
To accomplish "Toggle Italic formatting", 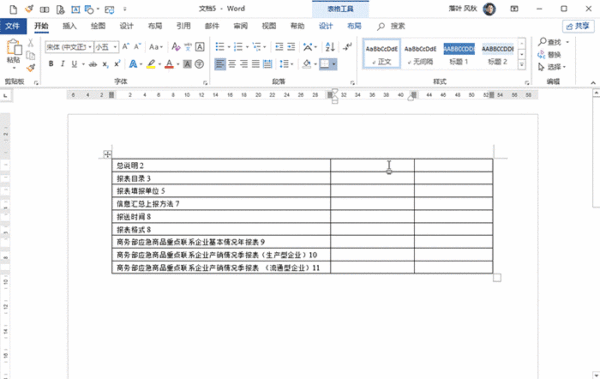I will tap(62, 64).
